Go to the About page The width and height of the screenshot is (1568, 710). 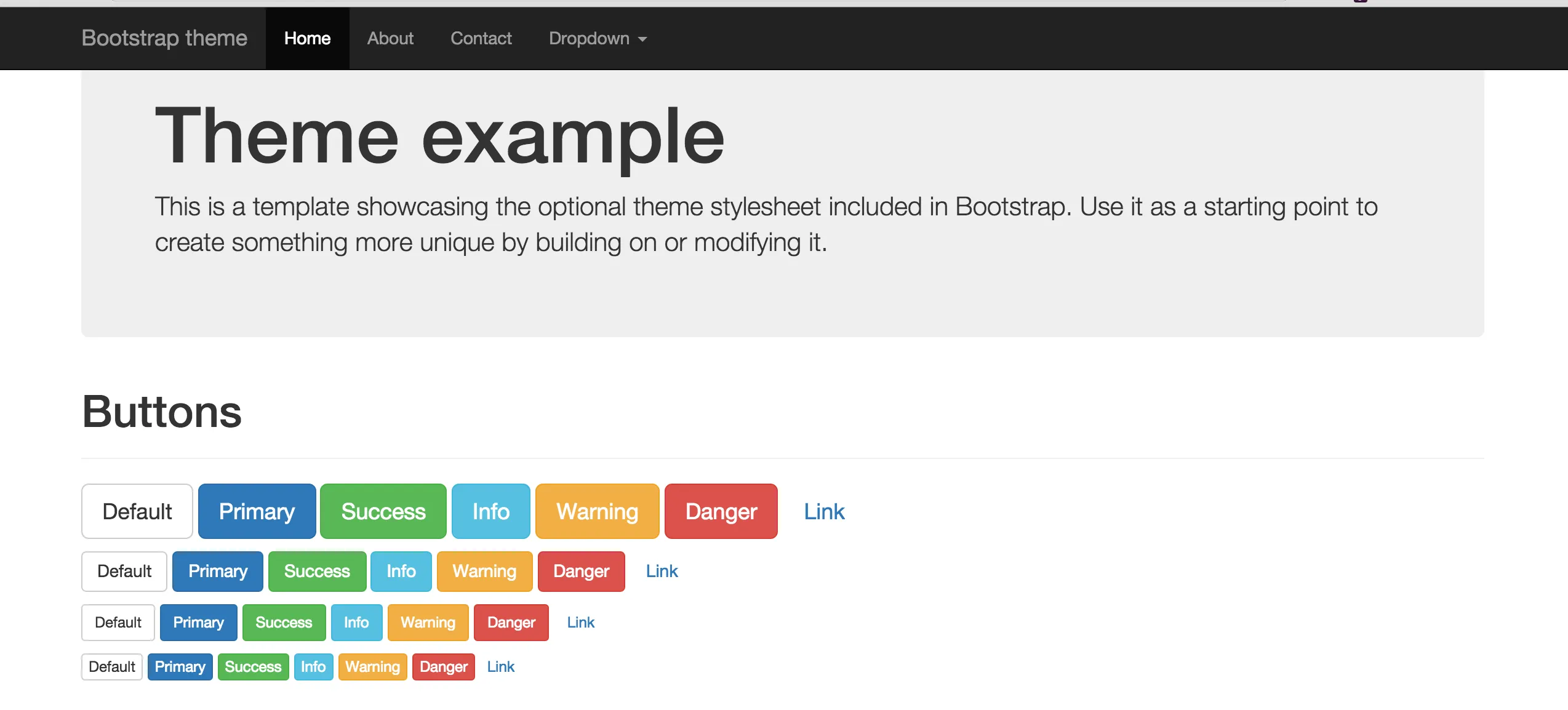pos(390,38)
